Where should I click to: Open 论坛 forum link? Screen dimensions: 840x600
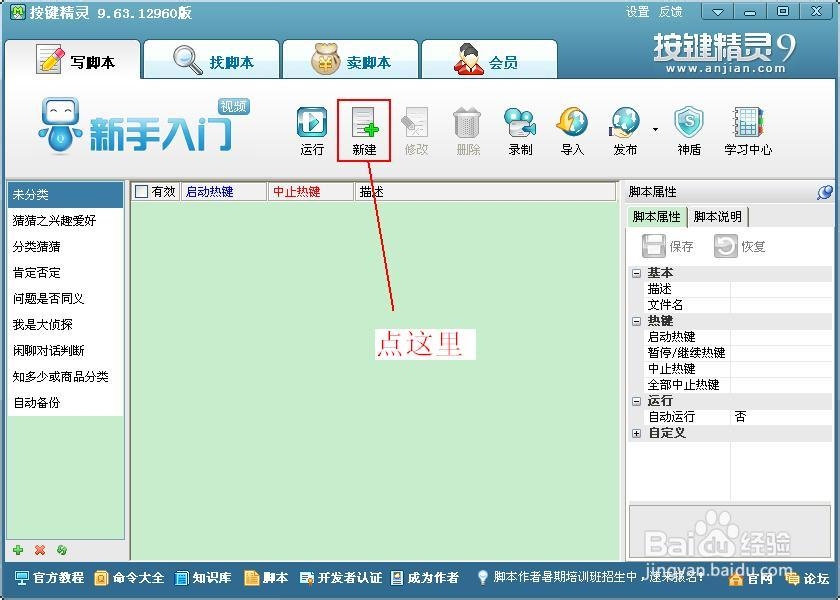[x=807, y=579]
